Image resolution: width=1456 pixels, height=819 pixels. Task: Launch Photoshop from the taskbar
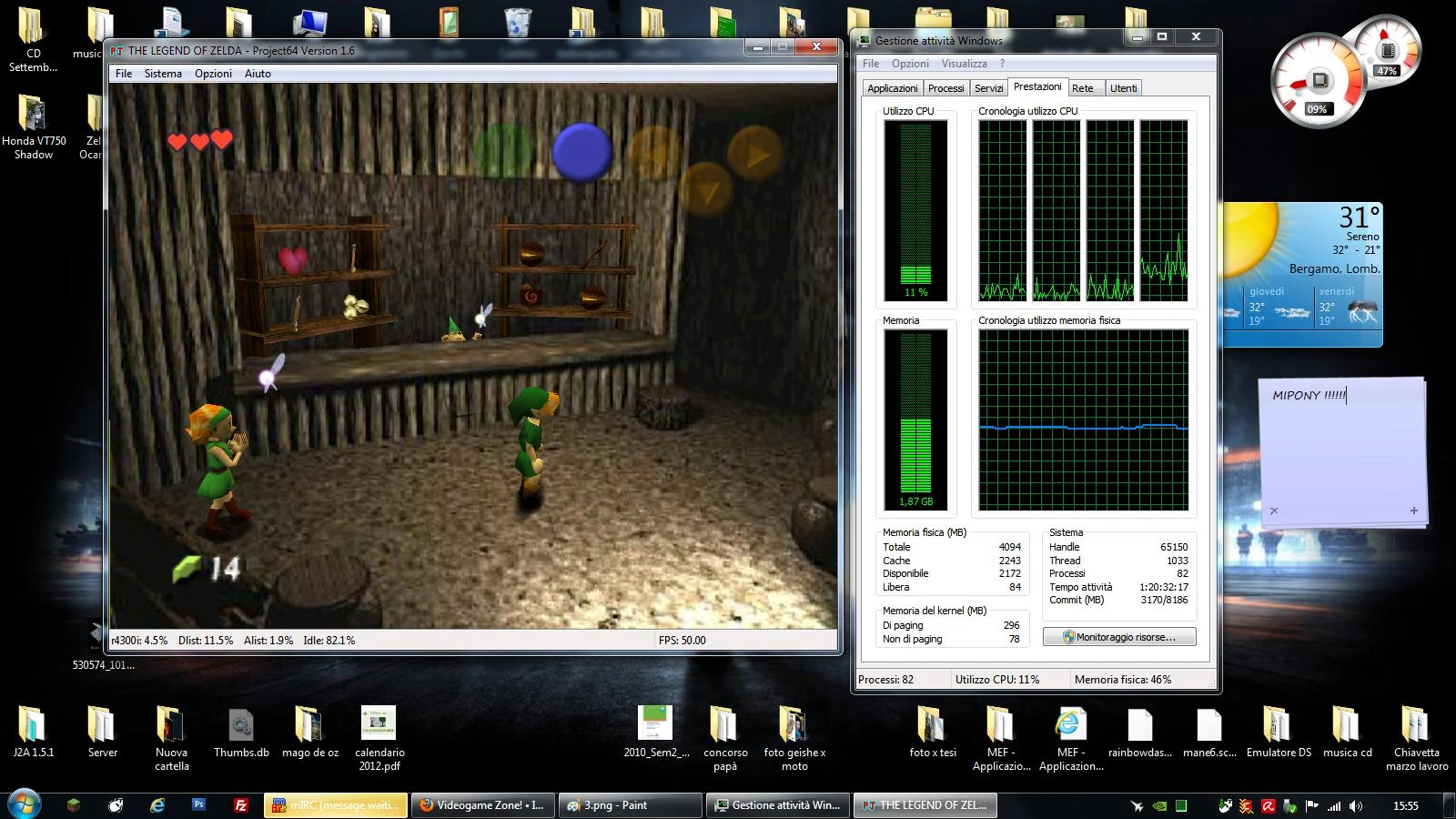[199, 805]
